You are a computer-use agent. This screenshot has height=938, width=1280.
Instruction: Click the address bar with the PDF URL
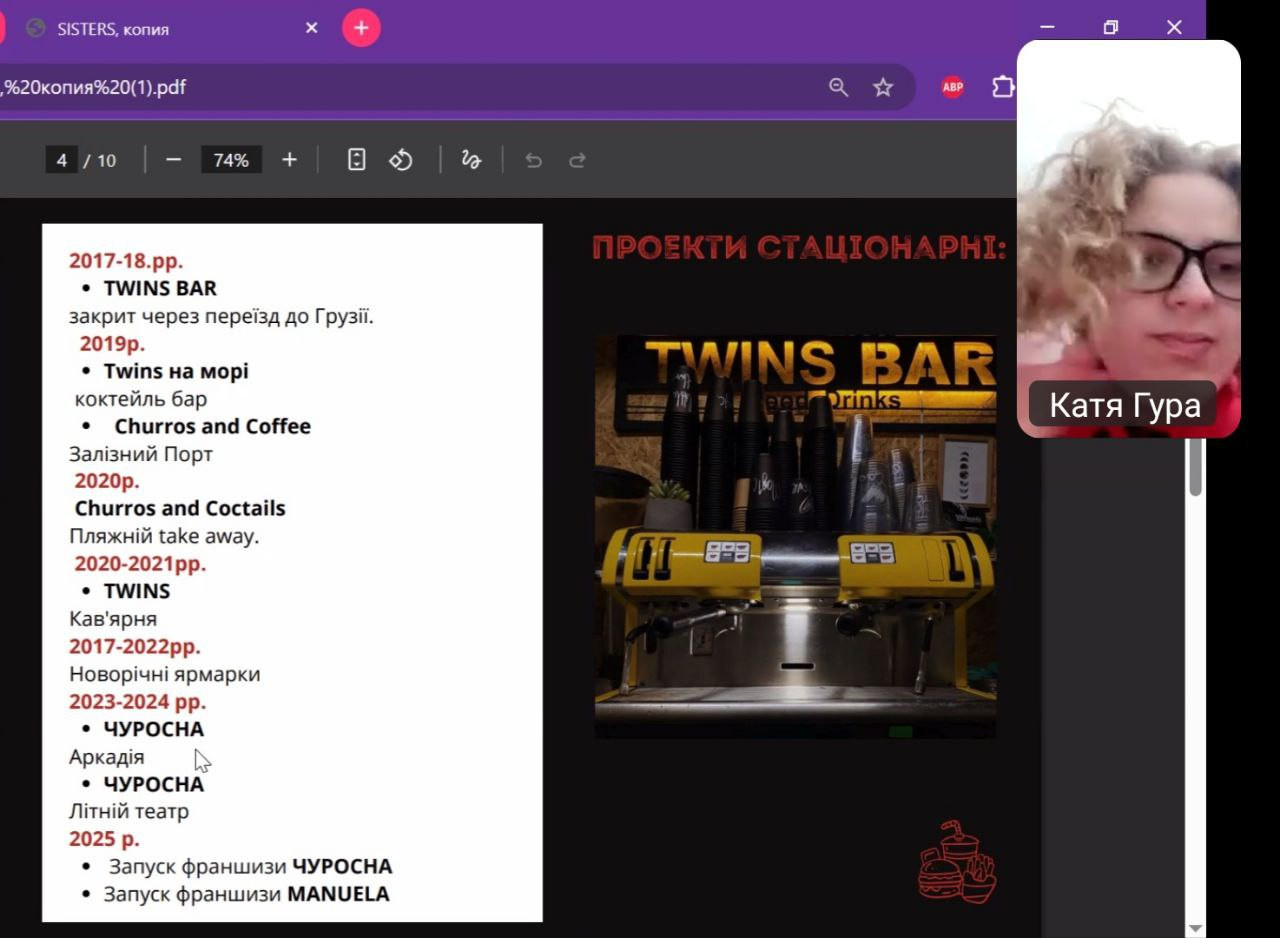click(400, 88)
